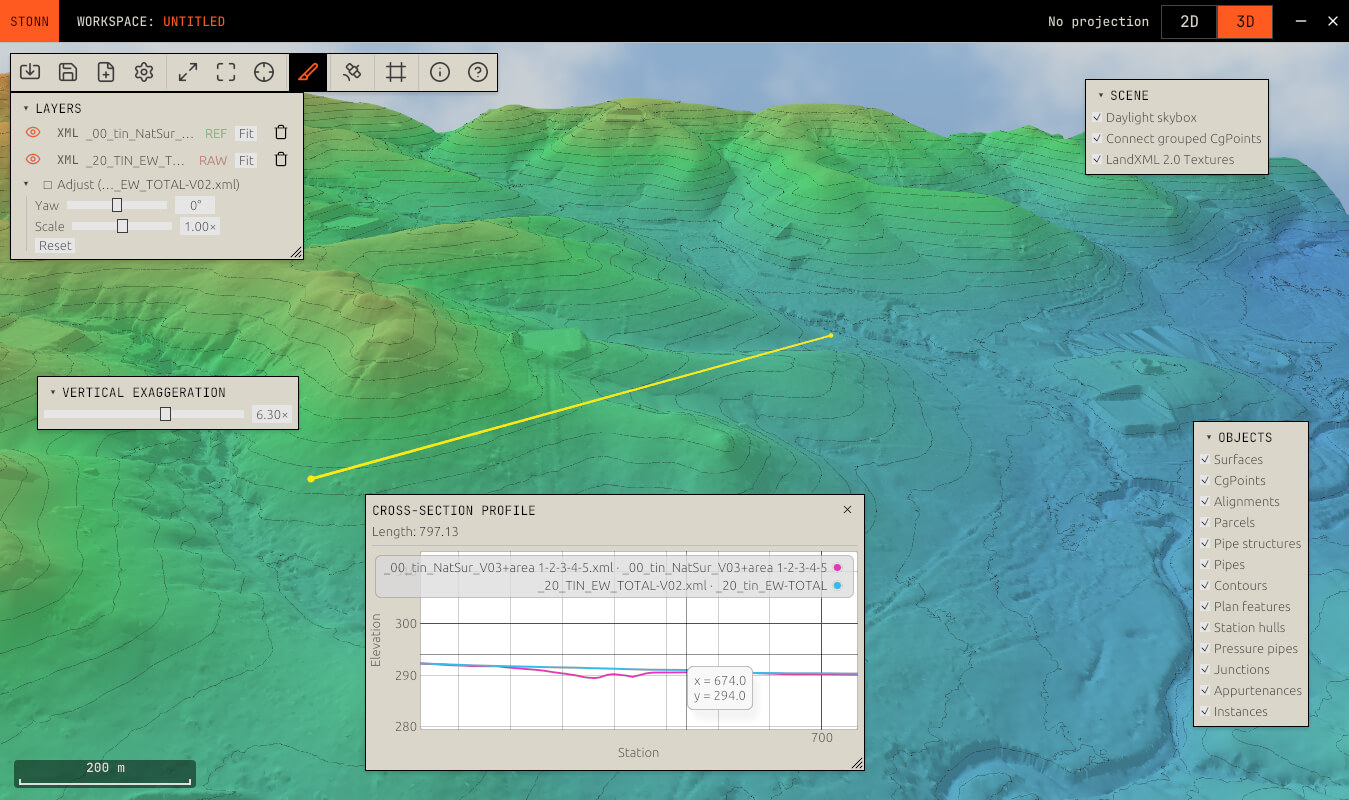Click the STONN logo
Image resolution: width=1349 pixels, height=800 pixels.
coord(30,21)
